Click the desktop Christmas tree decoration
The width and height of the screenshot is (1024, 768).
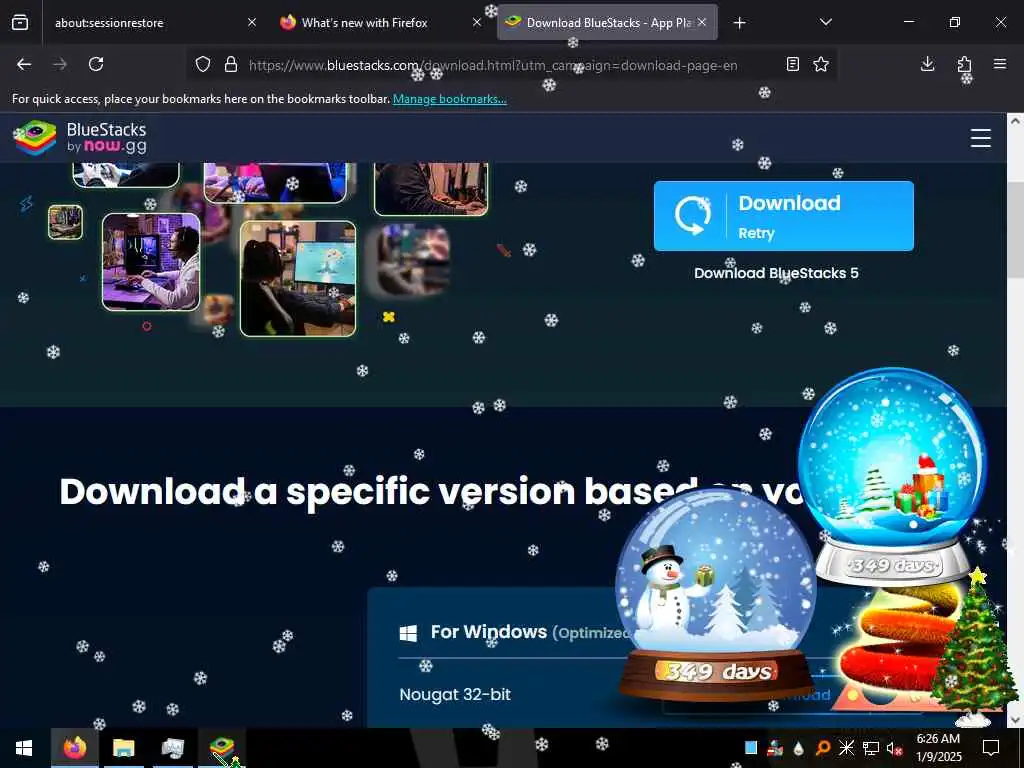point(974,647)
